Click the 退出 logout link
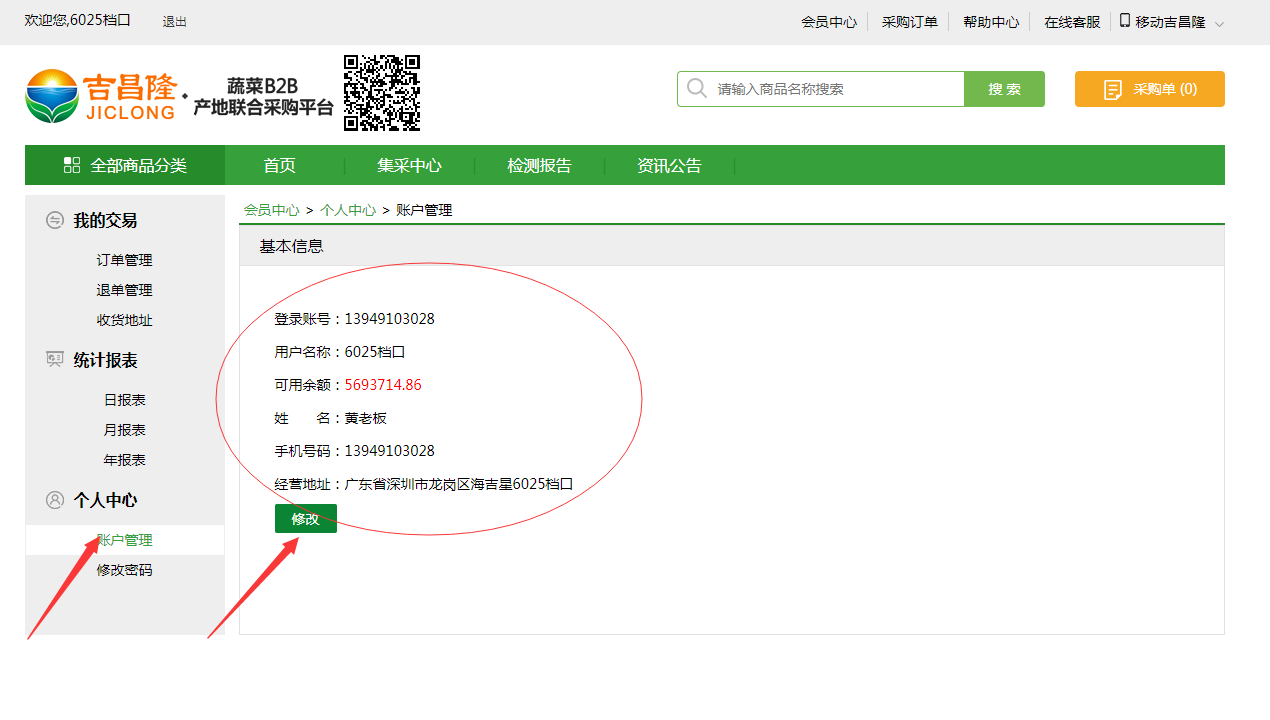This screenshot has height=720, width=1270. 175,22
